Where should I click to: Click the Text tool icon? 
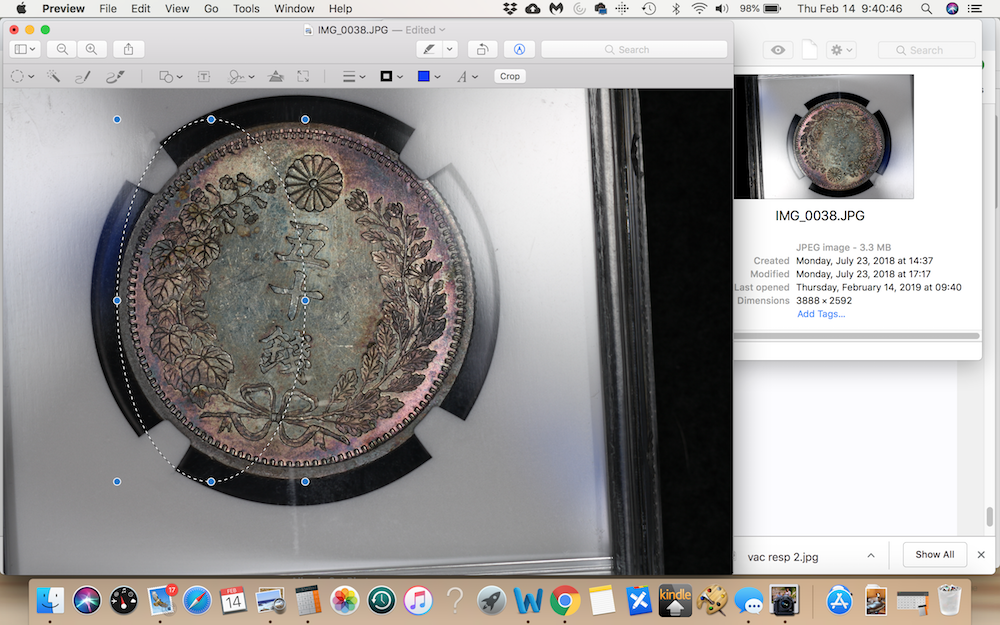pos(204,77)
